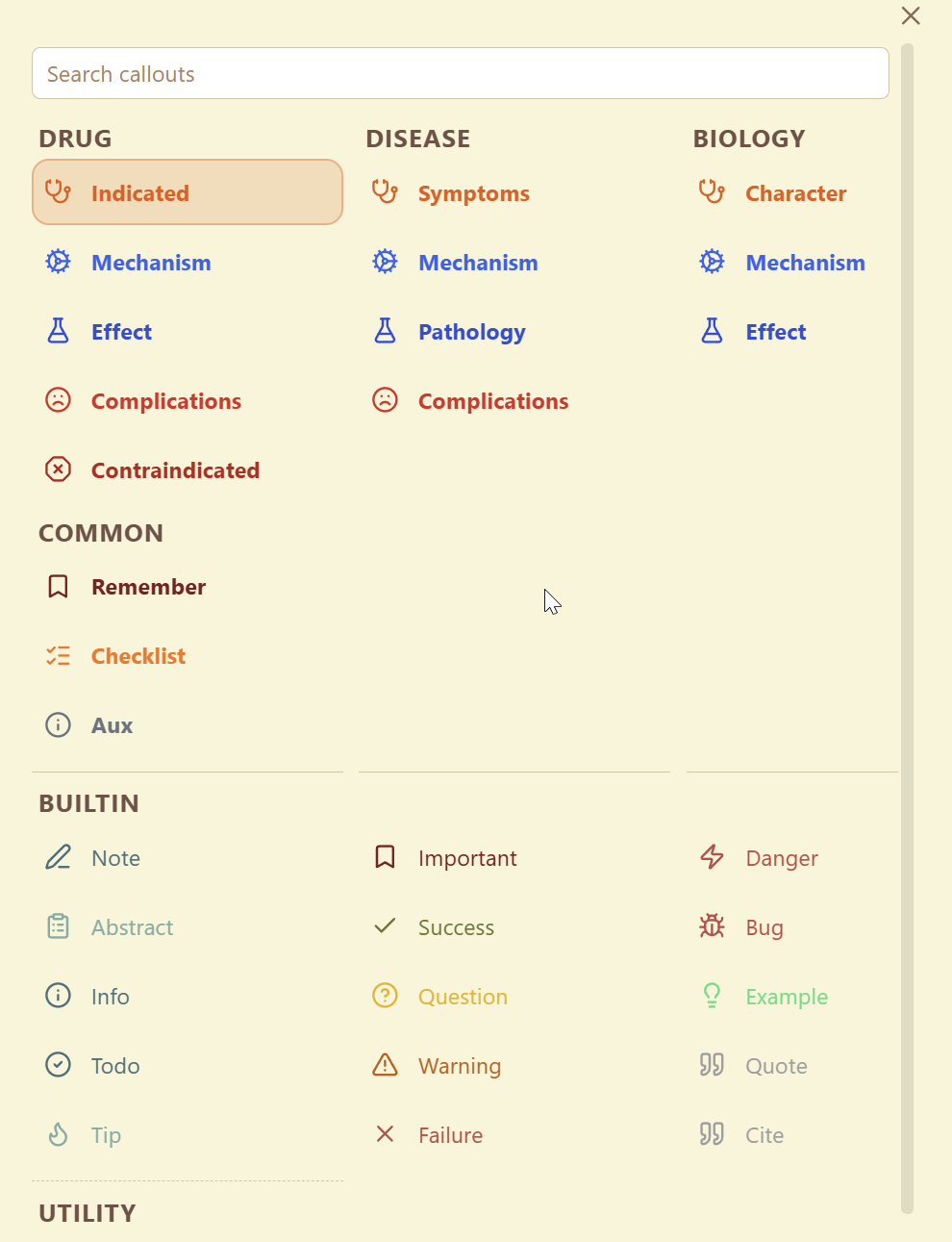Pick the Success builtin callout
The height and width of the screenshot is (1242, 952).
coord(456,926)
